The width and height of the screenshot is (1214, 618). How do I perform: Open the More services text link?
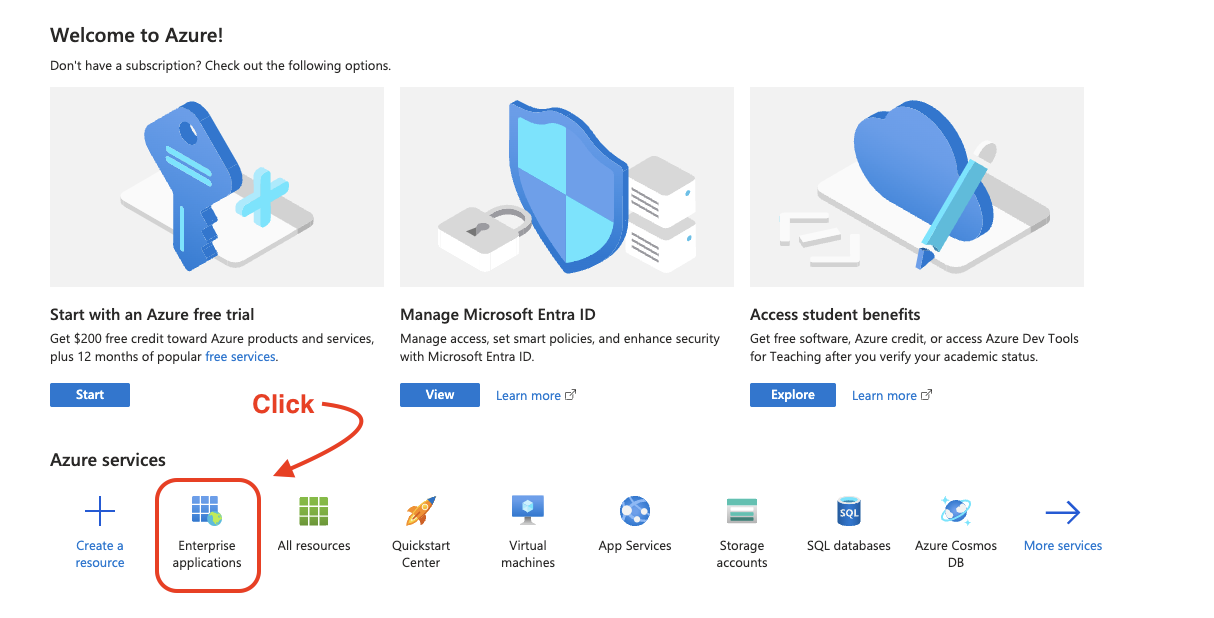(1063, 545)
